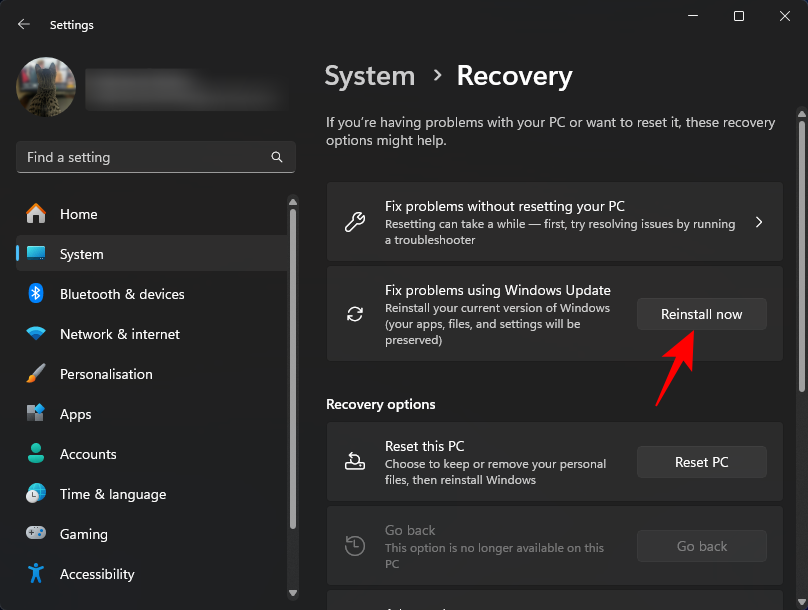Viewport: 808px width, 610px height.
Task: Click the back arrow in Settings title bar
Action: pyautogui.click(x=24, y=24)
